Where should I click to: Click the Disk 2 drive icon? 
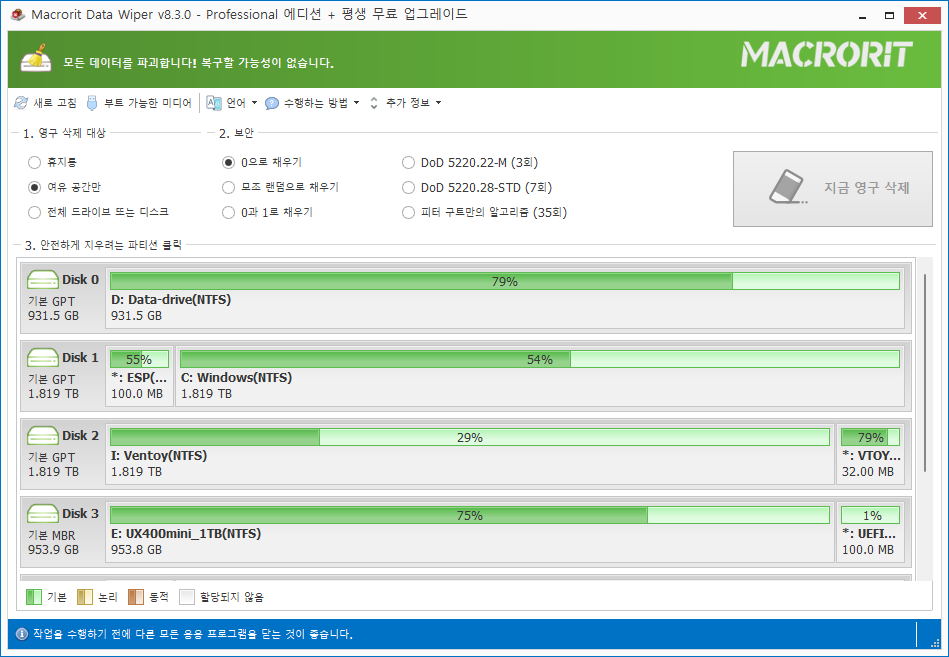click(x=43, y=436)
